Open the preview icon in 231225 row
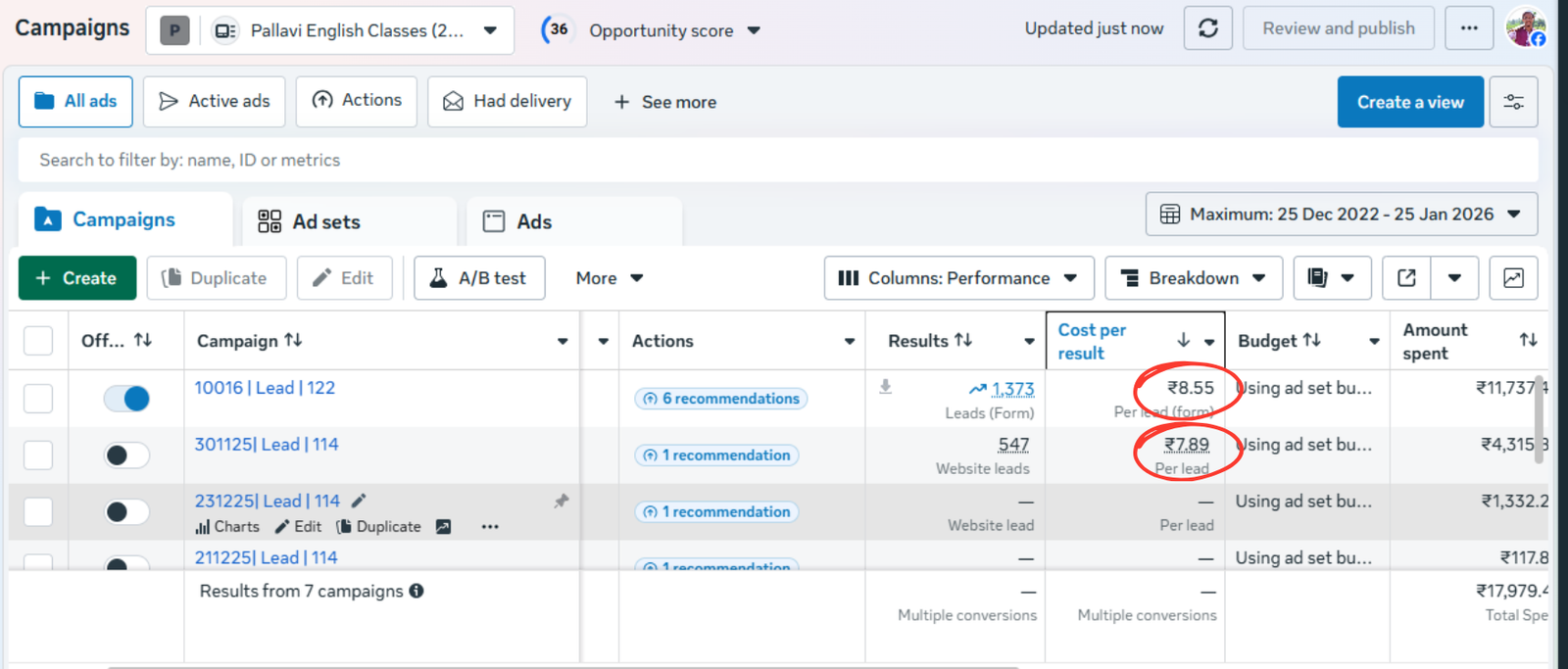The width and height of the screenshot is (1568, 669). coord(443,527)
